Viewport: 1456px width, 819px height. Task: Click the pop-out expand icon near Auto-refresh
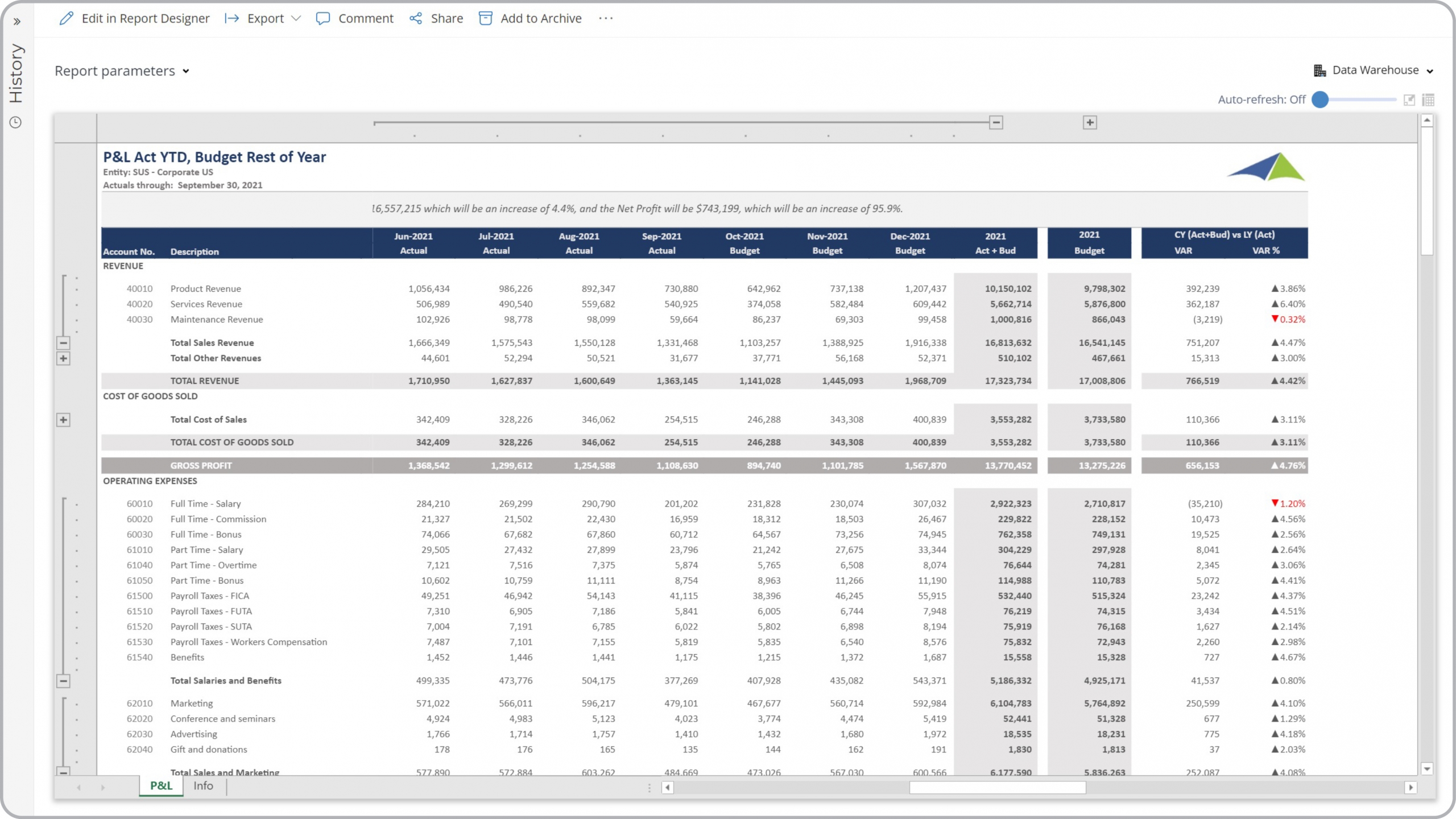[1409, 100]
